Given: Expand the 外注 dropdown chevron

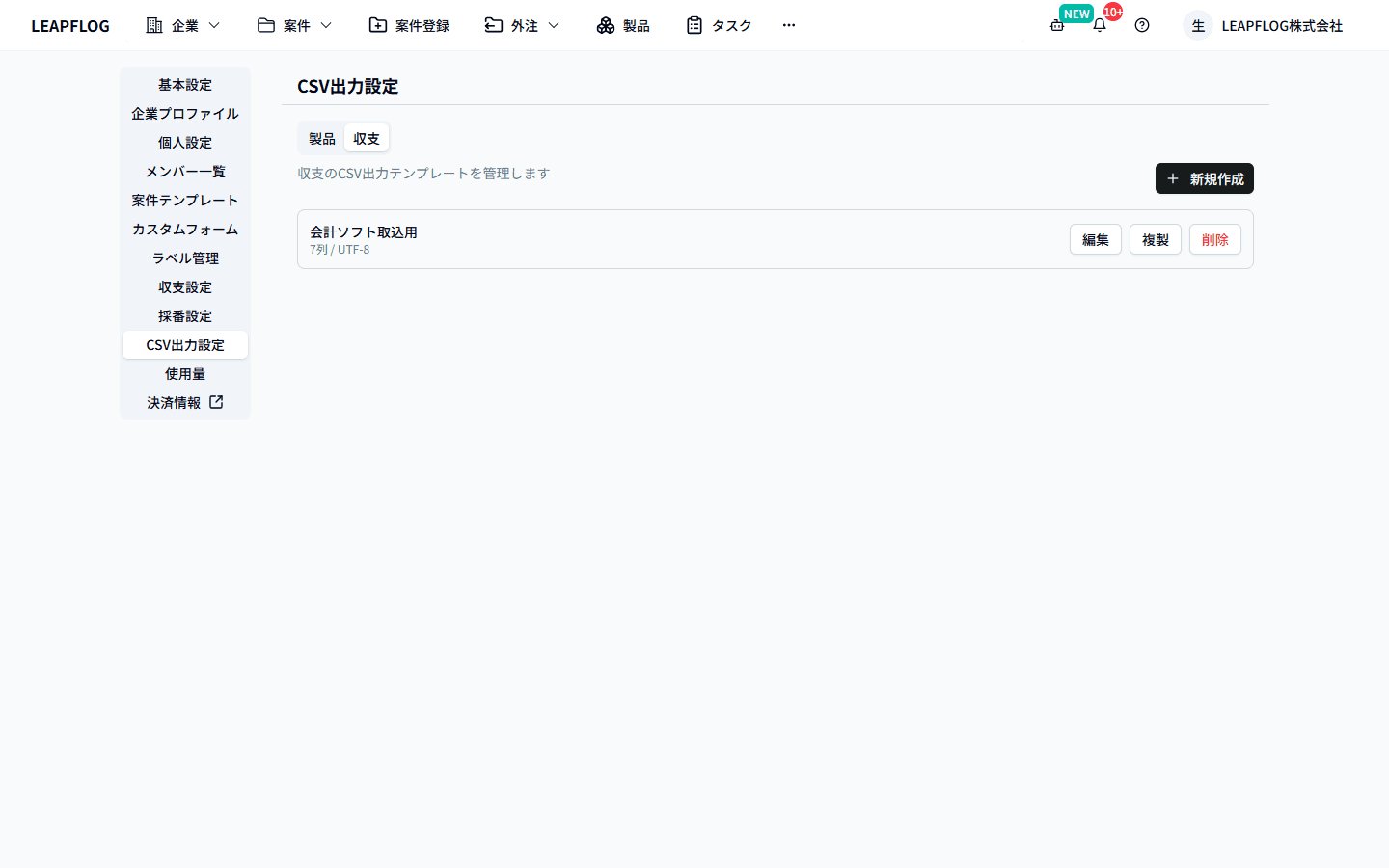Looking at the screenshot, I should point(554,25).
